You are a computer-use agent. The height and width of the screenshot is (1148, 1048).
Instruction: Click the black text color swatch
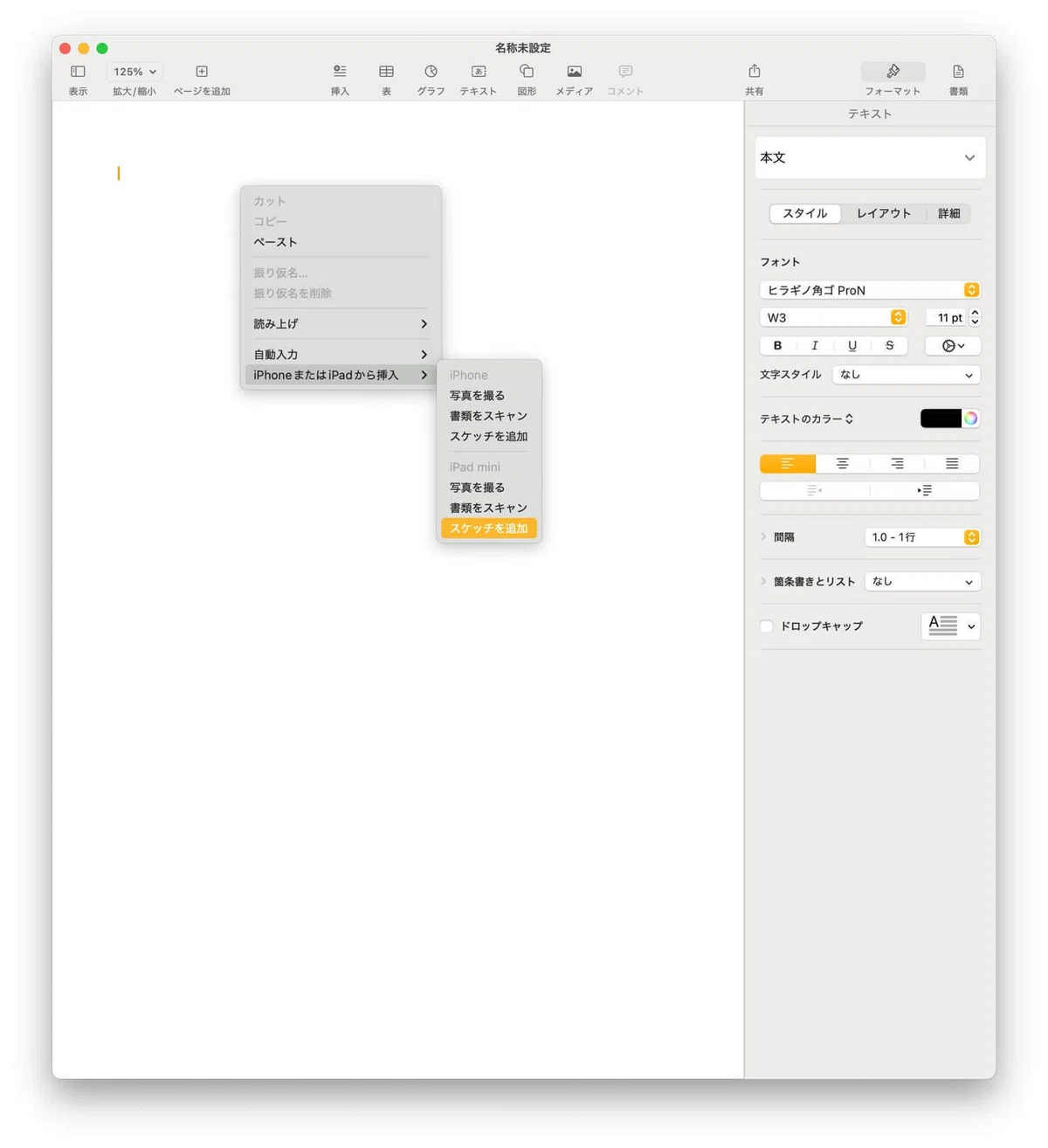(941, 418)
